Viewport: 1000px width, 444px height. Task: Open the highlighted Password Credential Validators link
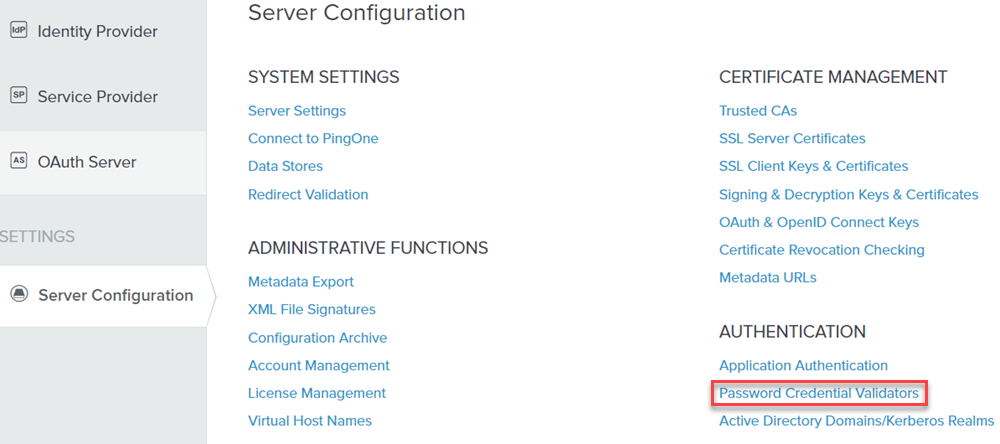pyautogui.click(x=819, y=394)
